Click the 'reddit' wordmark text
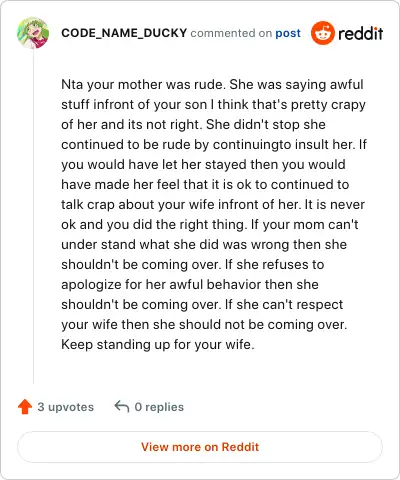This screenshot has width=400, height=480. tap(361, 33)
